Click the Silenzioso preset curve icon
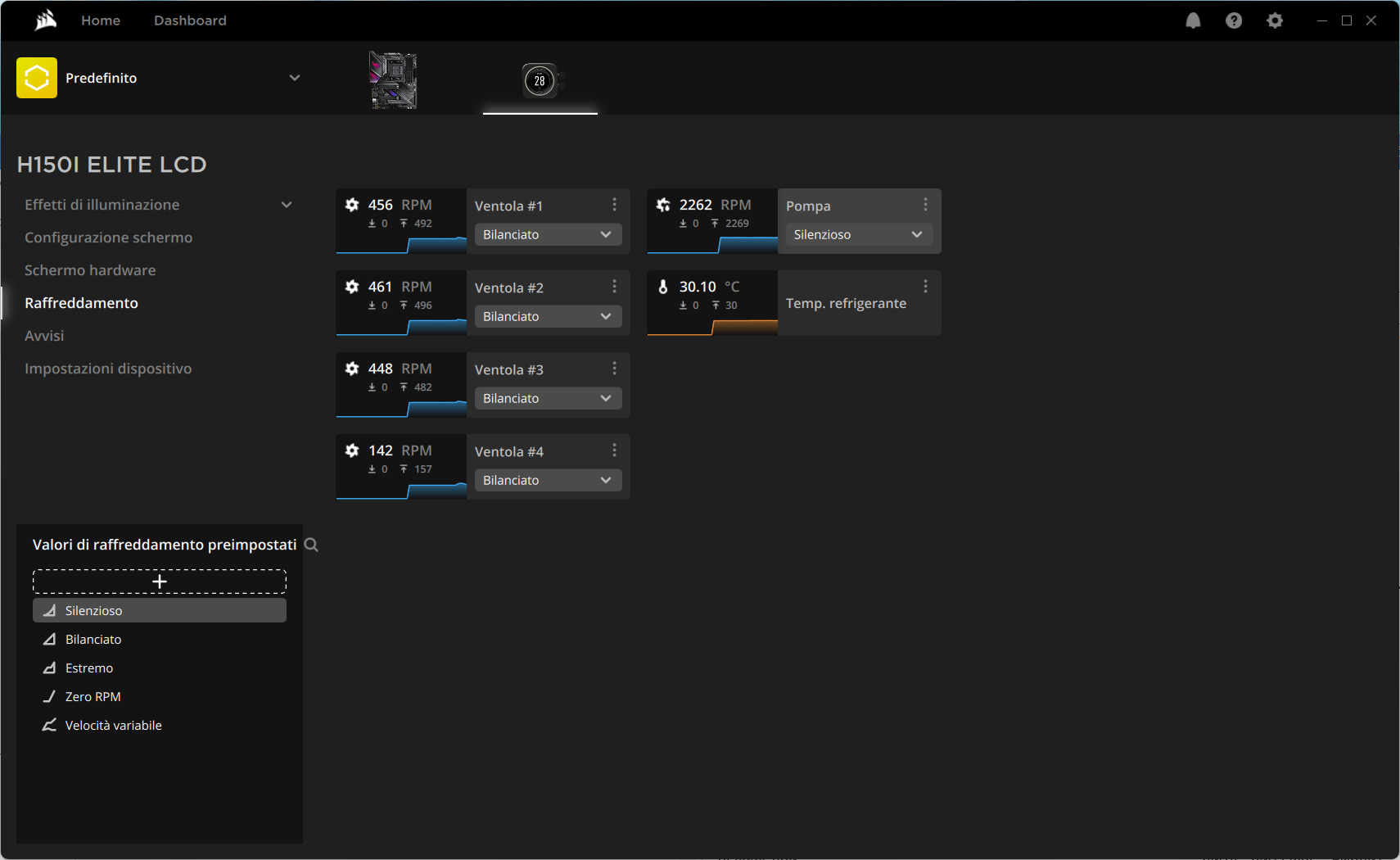 click(49, 610)
